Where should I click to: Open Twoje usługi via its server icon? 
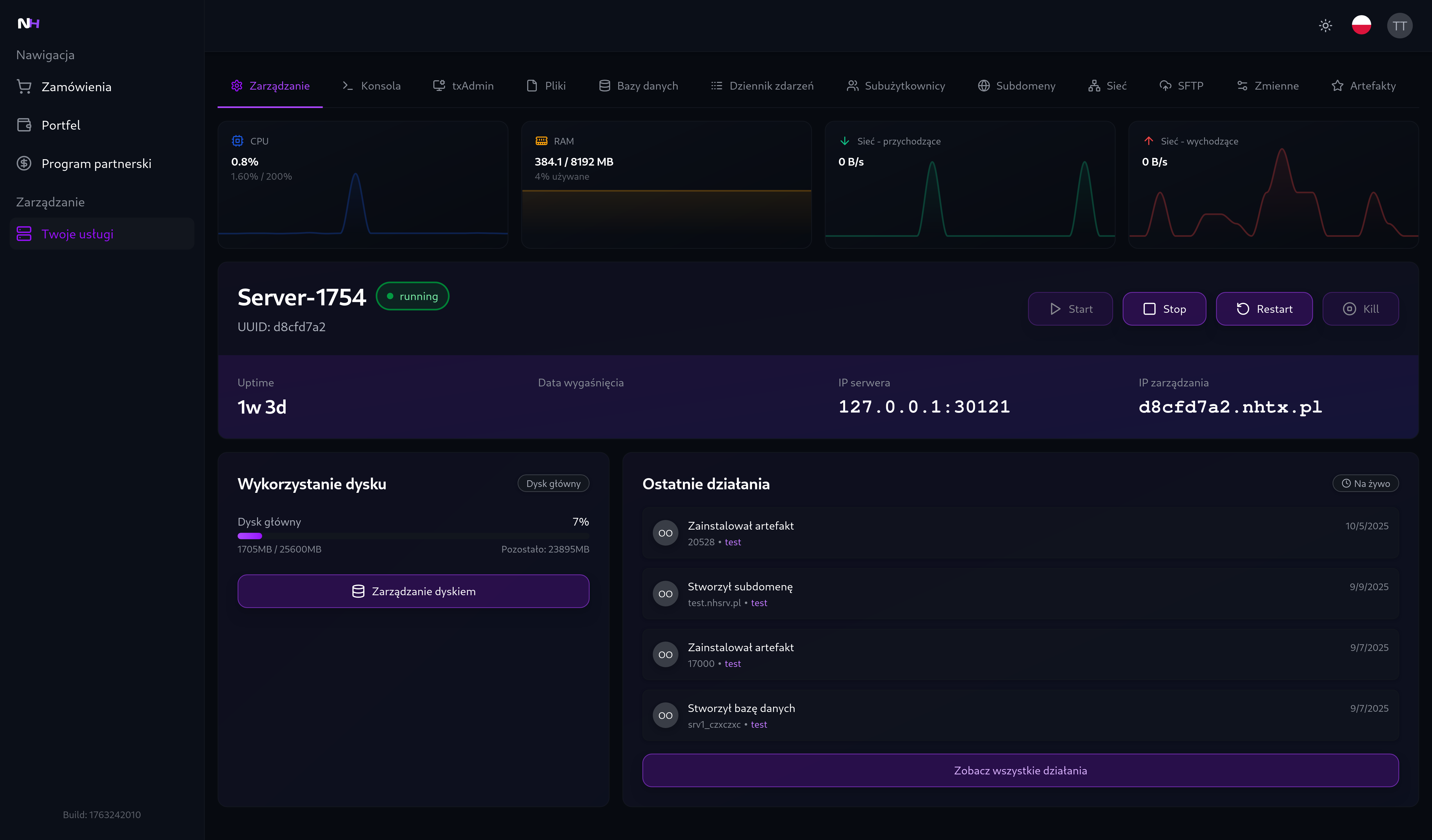tap(24, 234)
